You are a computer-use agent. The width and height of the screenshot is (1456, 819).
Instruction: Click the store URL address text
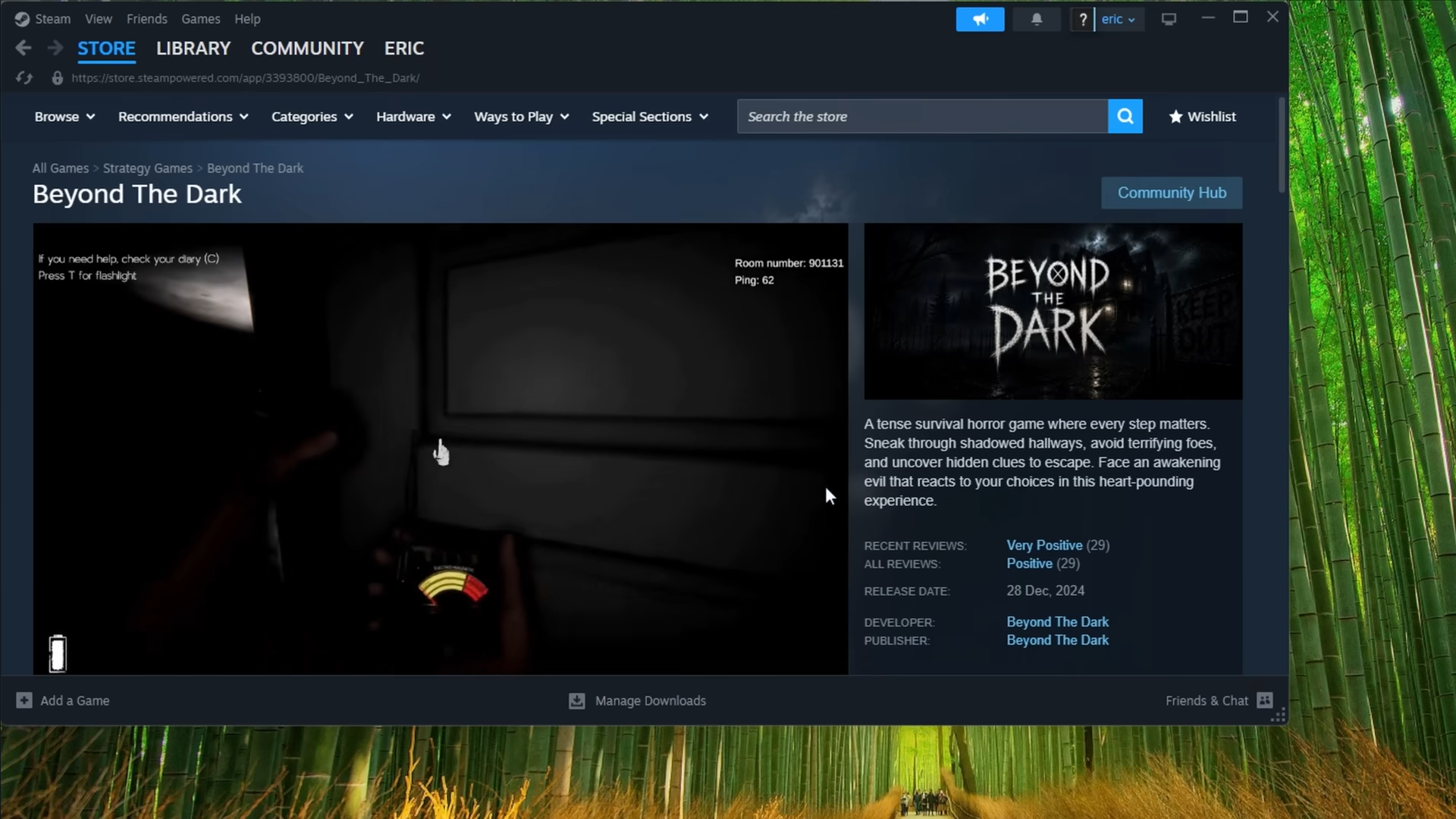(245, 77)
